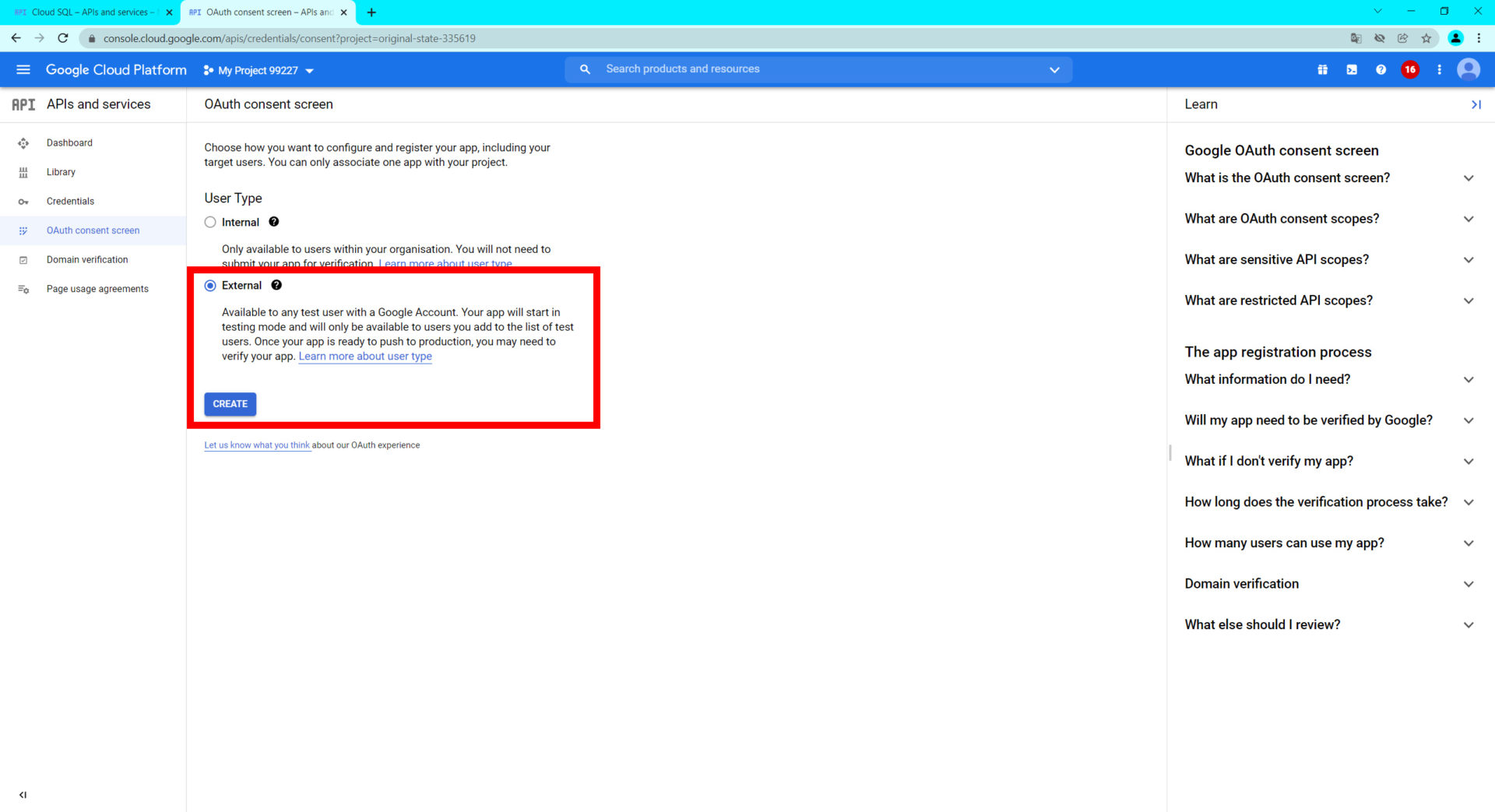
Task: Open a new browser tab
Action: pyautogui.click(x=371, y=12)
